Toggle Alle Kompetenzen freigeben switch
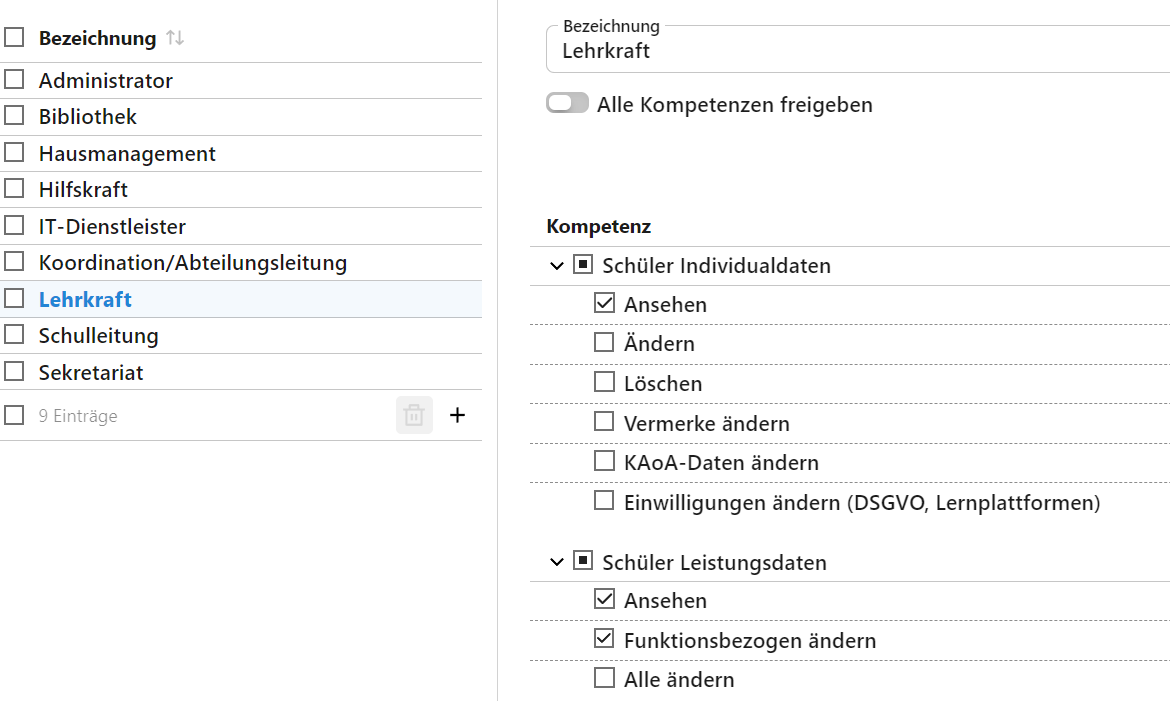 click(567, 103)
